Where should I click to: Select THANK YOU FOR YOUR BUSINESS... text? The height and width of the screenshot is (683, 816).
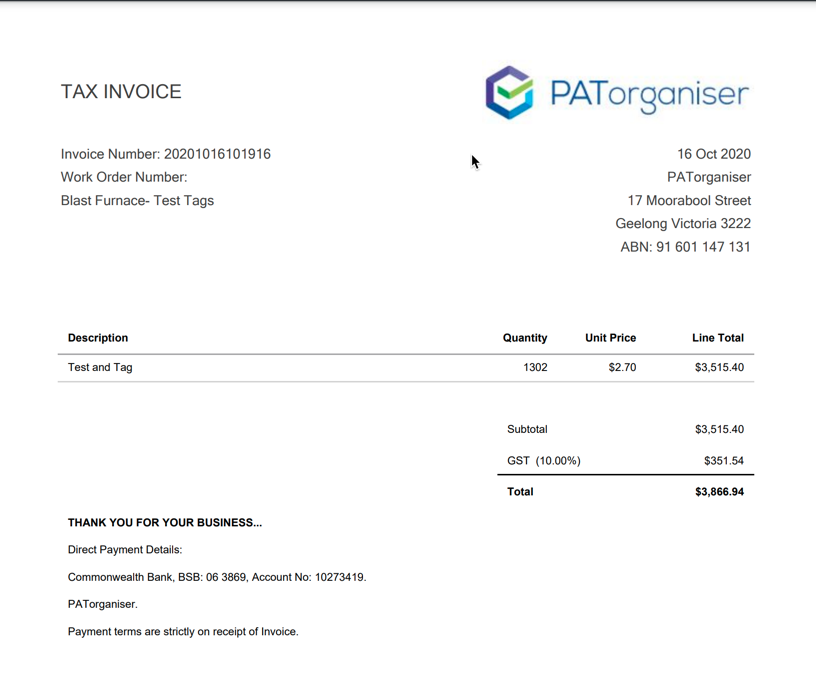click(165, 523)
